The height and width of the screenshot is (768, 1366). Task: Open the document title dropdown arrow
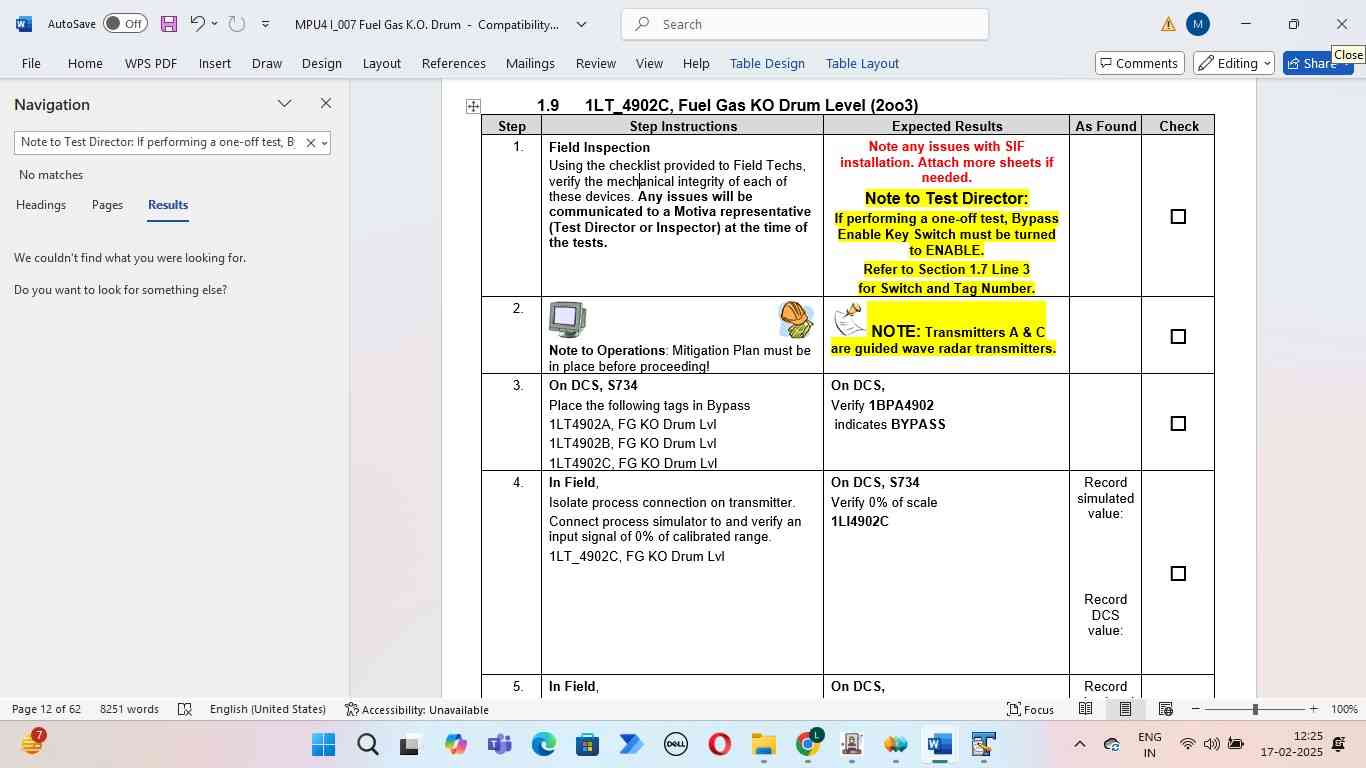click(581, 24)
